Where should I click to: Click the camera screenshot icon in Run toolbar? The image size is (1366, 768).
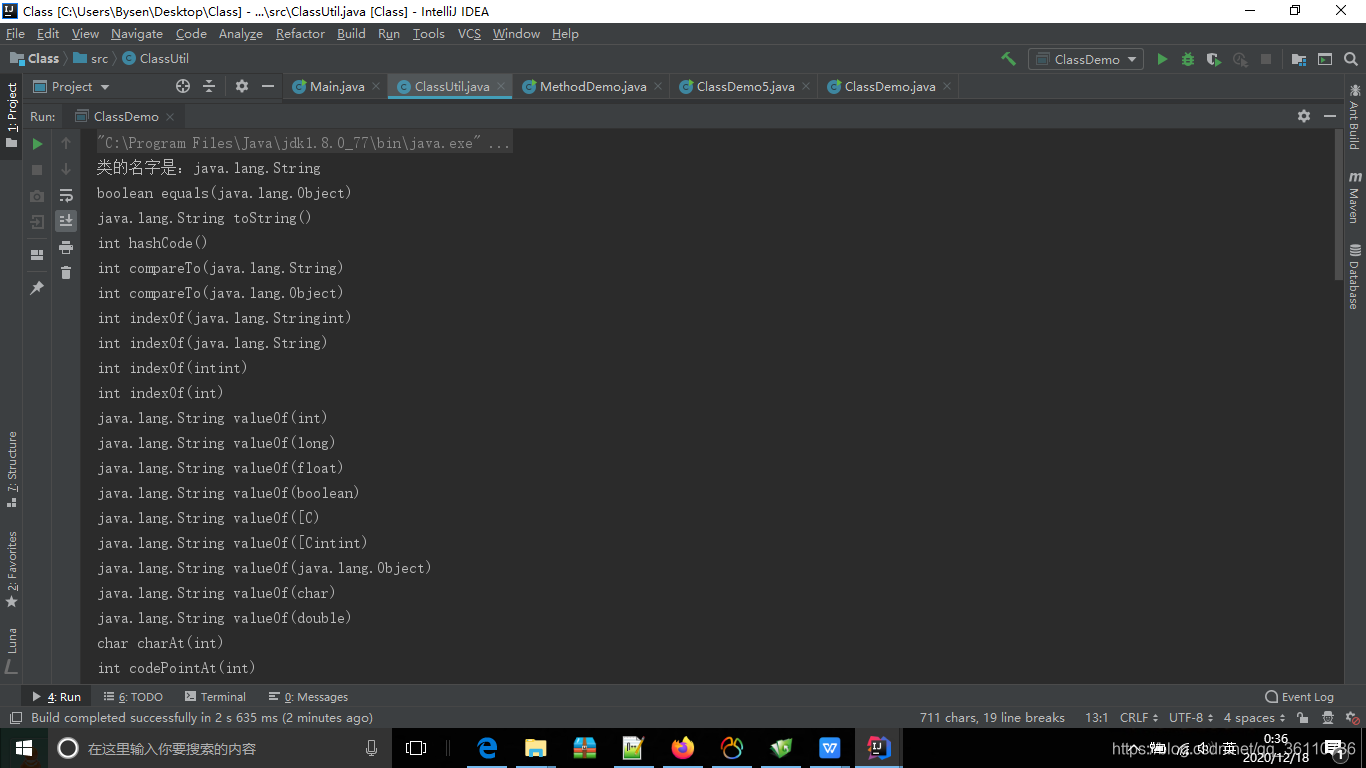tap(37, 195)
